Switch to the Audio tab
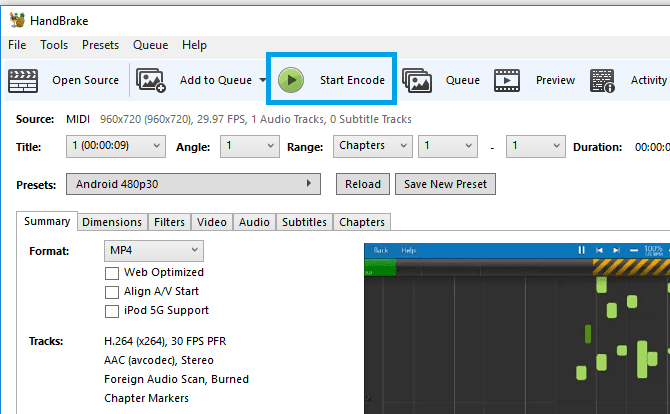 pyautogui.click(x=254, y=222)
